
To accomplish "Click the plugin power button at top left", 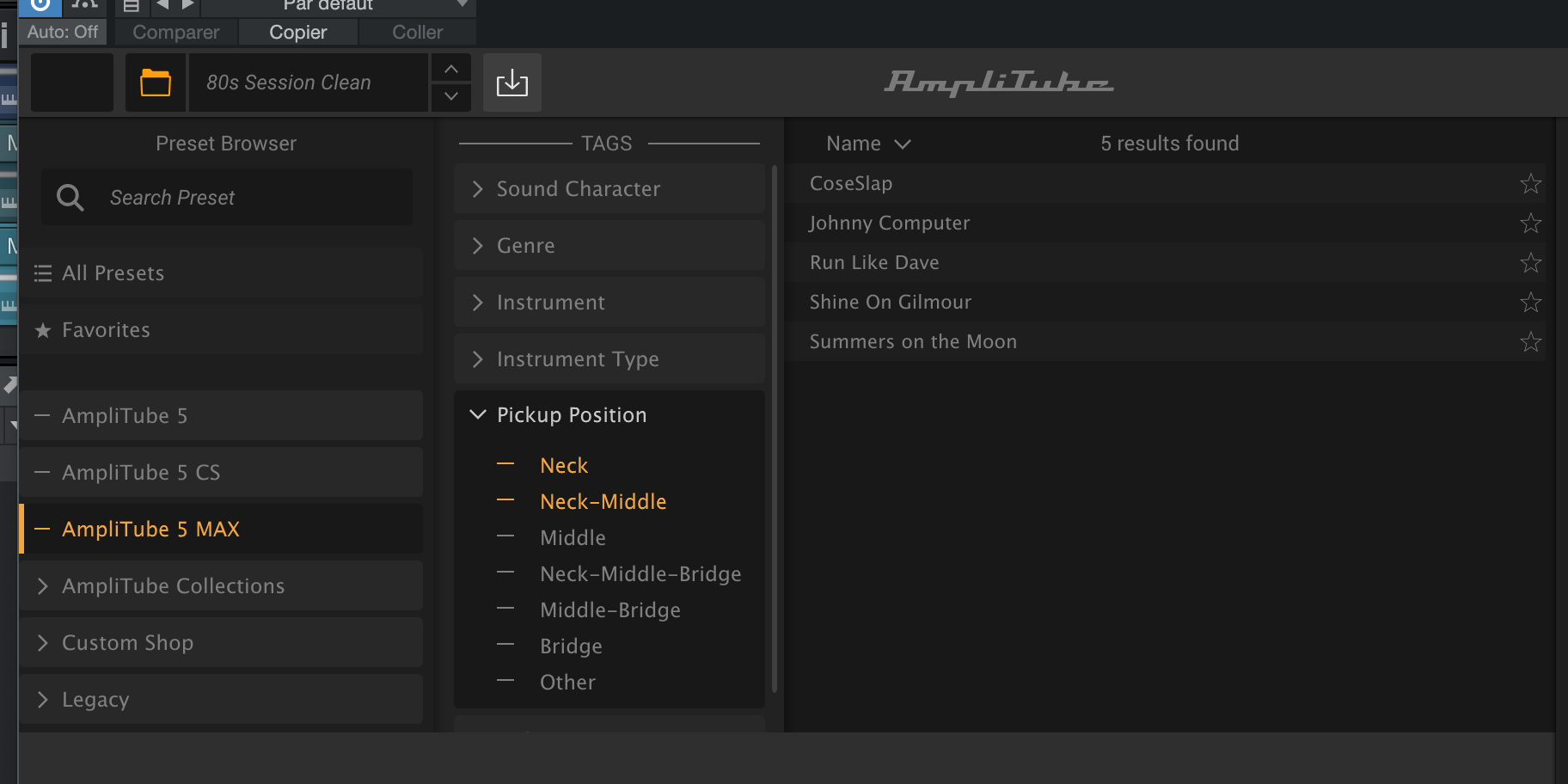I will click(x=39, y=4).
